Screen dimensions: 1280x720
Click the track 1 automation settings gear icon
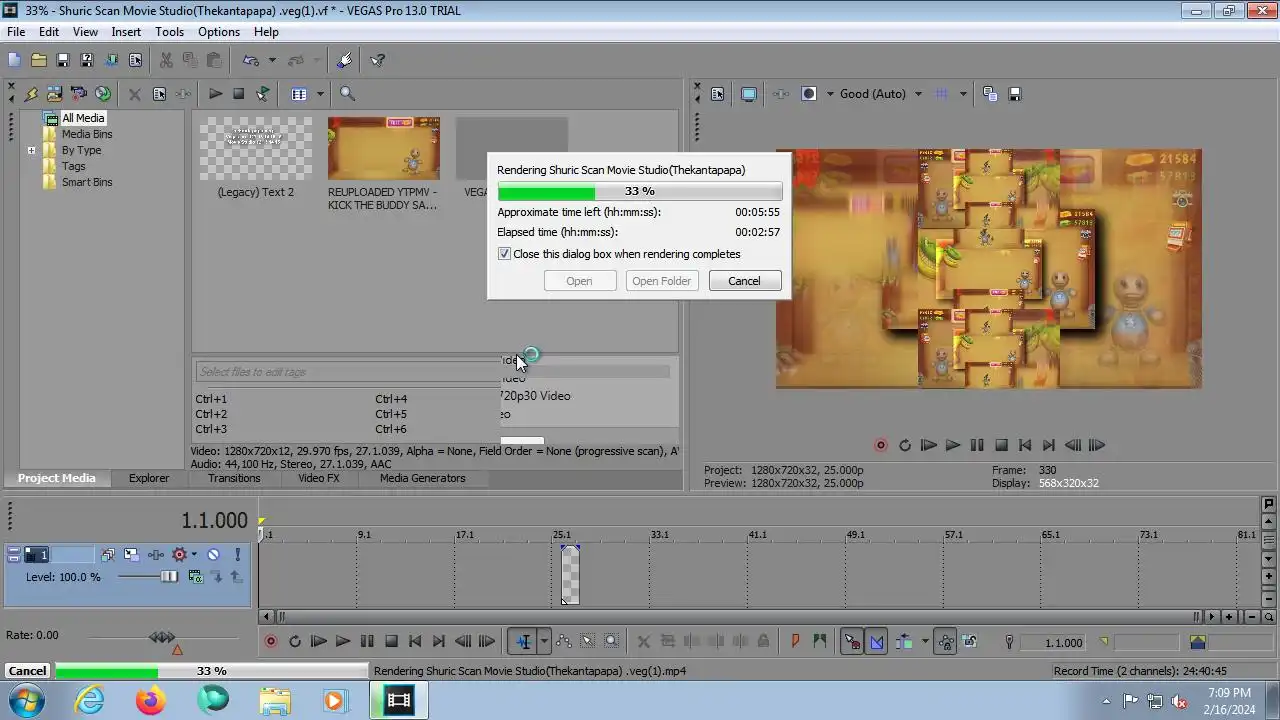pos(180,554)
